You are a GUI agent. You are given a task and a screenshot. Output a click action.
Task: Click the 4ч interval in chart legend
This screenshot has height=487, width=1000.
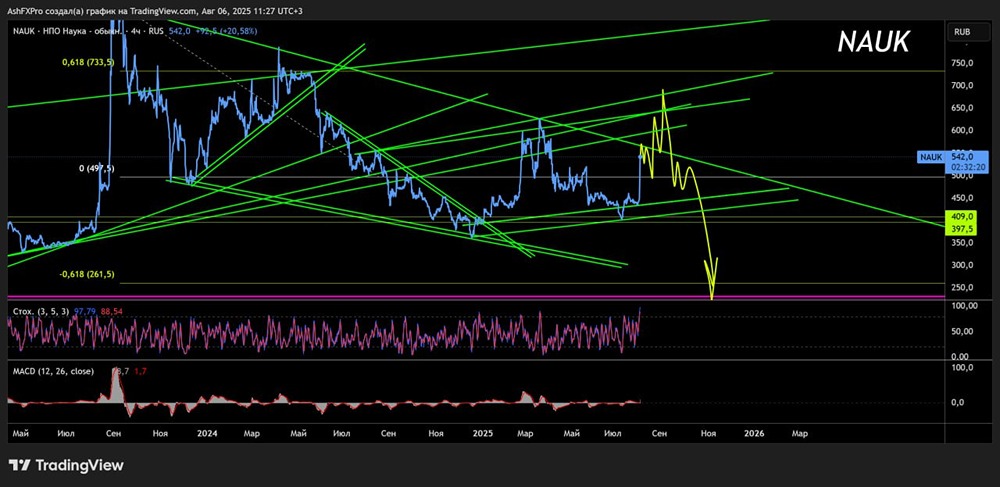point(135,31)
